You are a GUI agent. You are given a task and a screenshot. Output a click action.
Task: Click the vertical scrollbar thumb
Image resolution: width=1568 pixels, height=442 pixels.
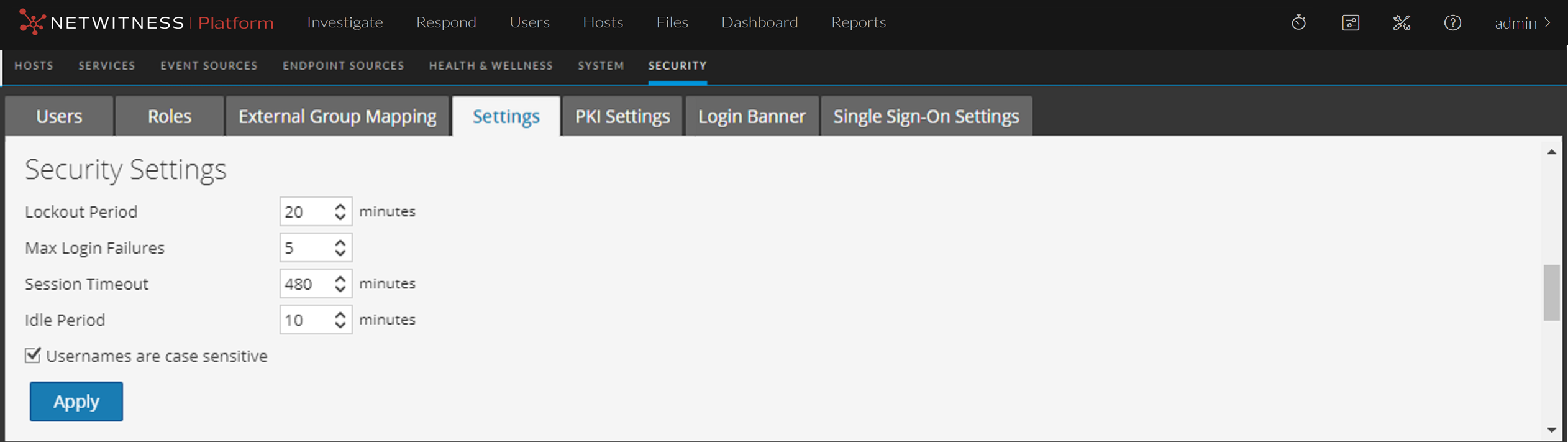pyautogui.click(x=1551, y=292)
